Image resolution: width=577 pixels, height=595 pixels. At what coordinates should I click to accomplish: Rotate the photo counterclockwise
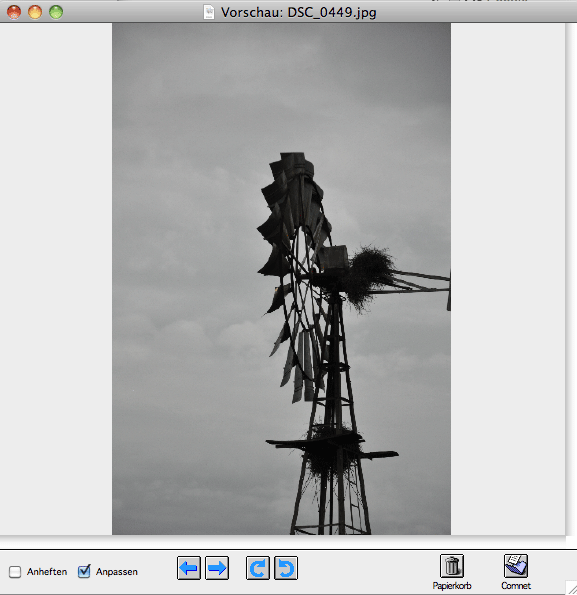coord(286,568)
